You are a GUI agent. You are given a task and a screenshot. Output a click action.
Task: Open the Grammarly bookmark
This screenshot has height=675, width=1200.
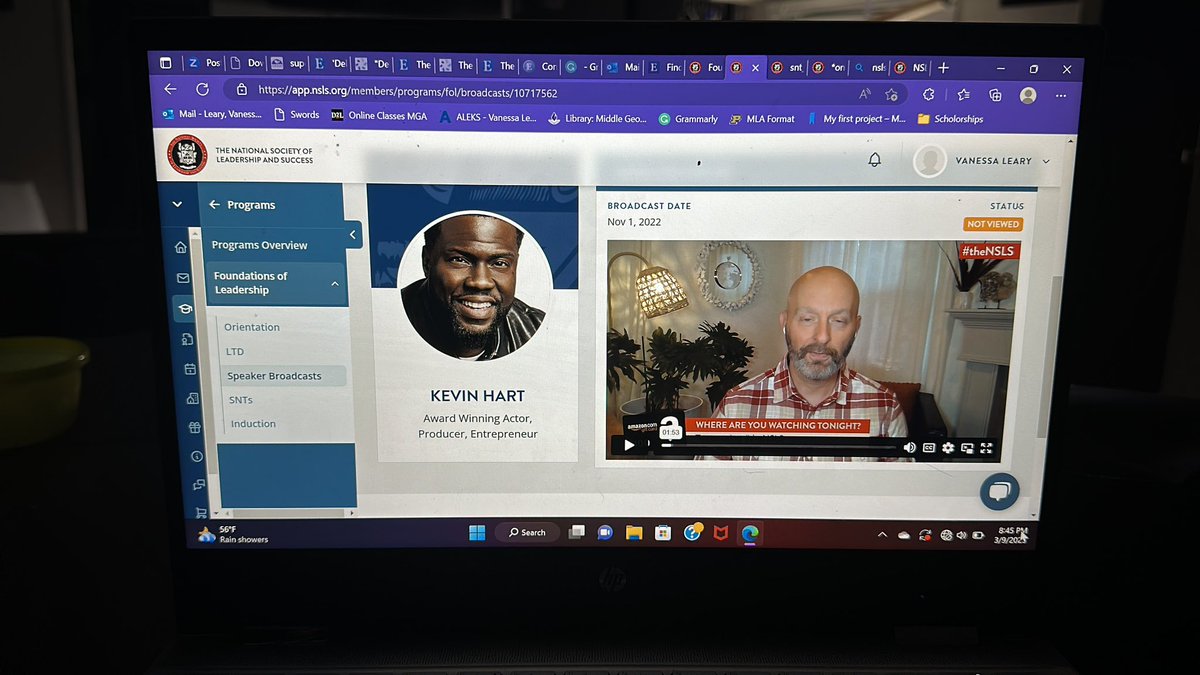pos(688,119)
